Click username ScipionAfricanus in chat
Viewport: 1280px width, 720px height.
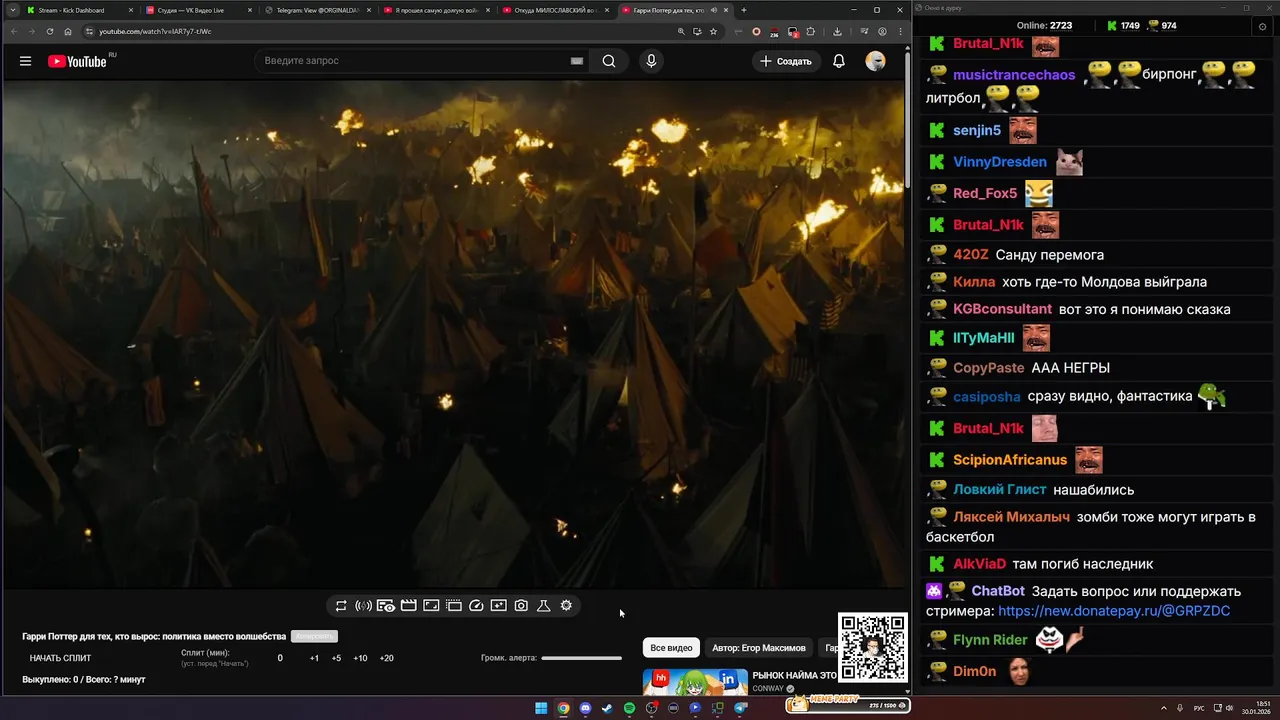[1010, 460]
